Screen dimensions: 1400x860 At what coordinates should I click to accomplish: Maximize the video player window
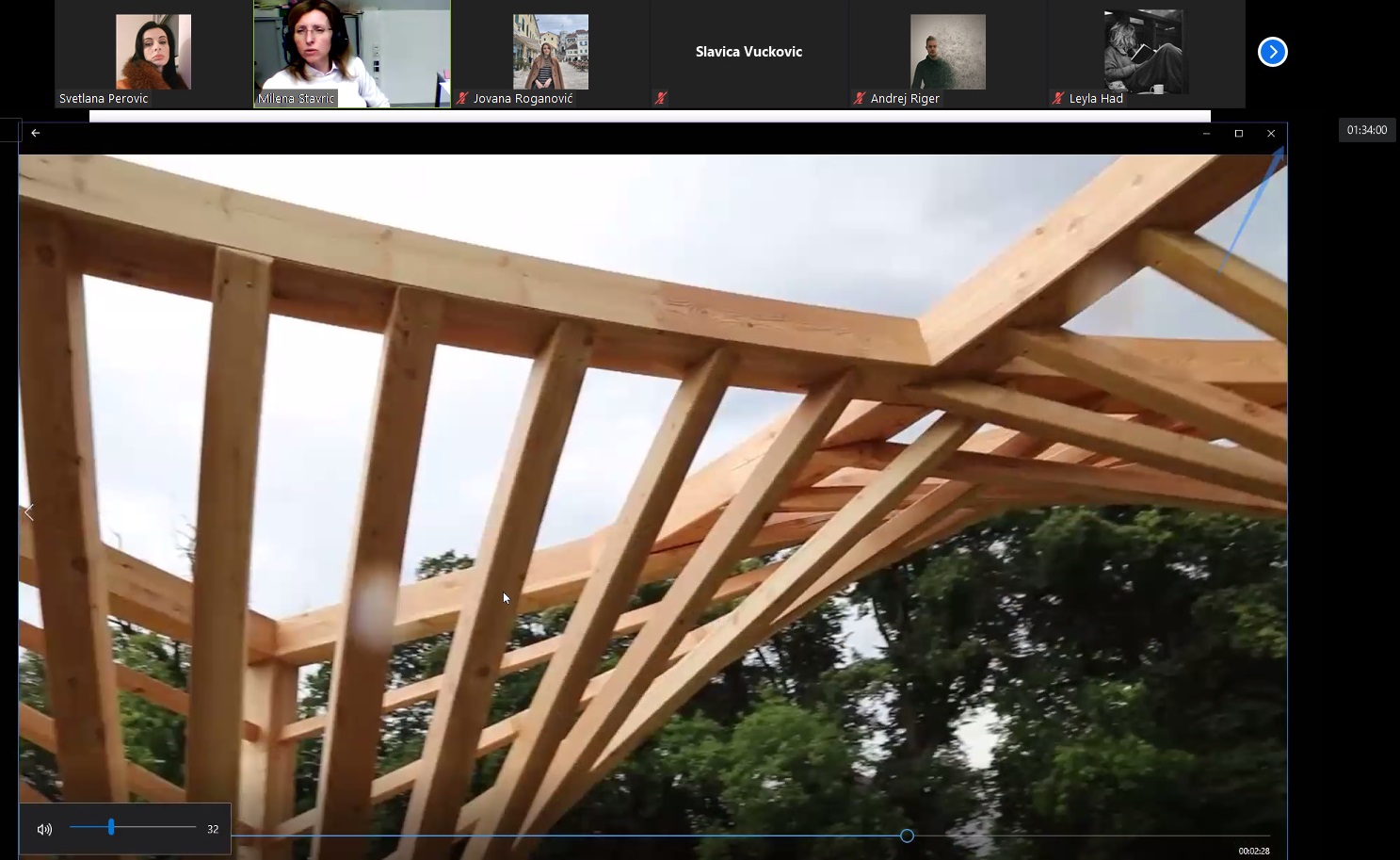(x=1239, y=134)
